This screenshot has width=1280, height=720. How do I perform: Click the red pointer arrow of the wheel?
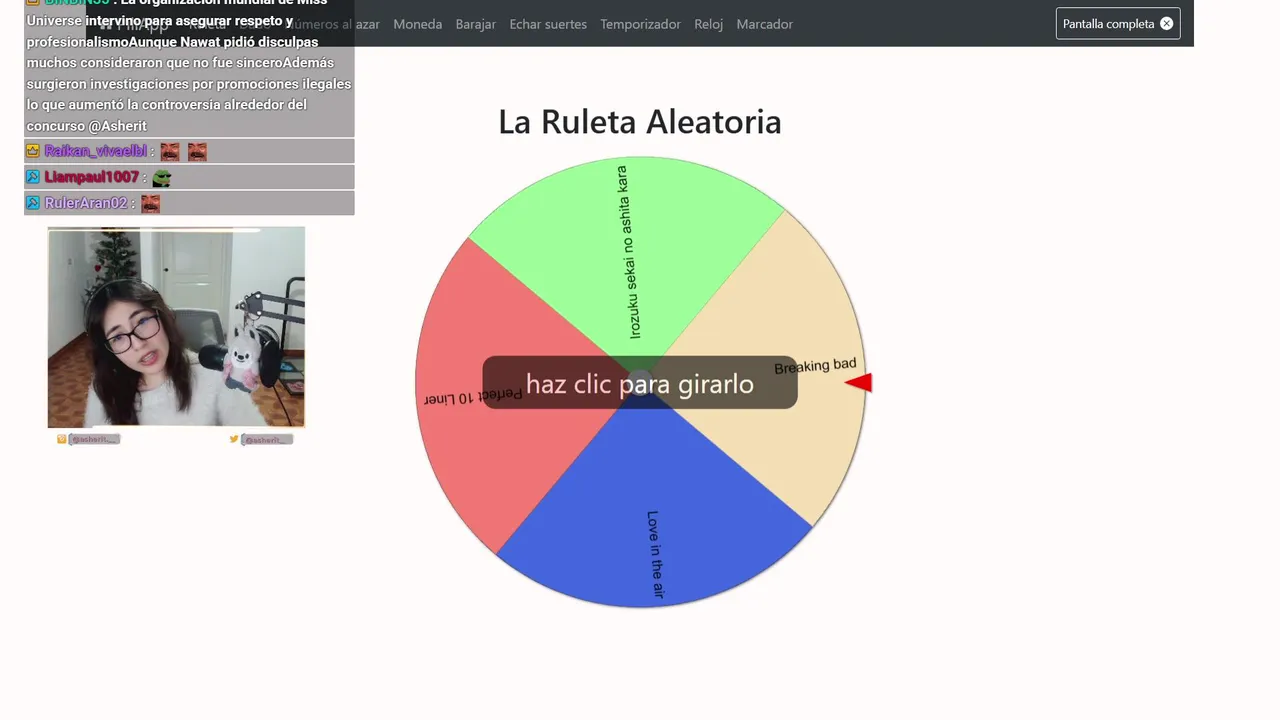[859, 382]
